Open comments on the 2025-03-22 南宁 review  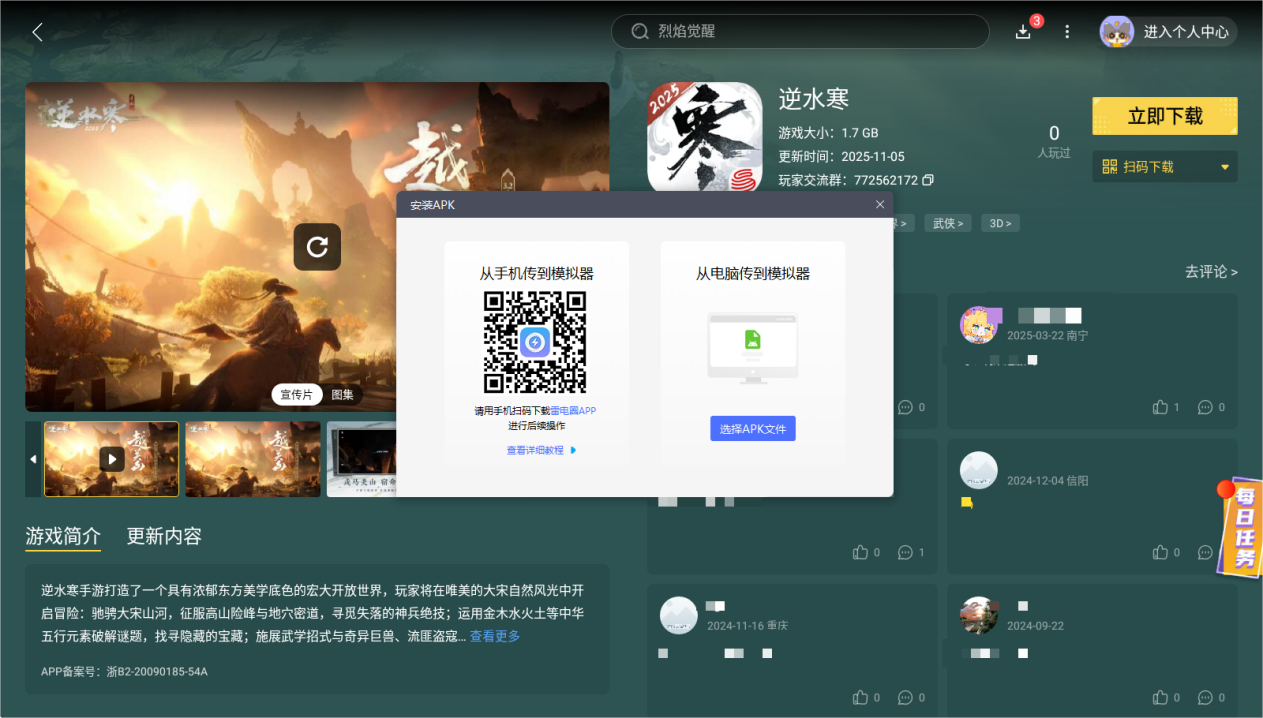[1205, 407]
